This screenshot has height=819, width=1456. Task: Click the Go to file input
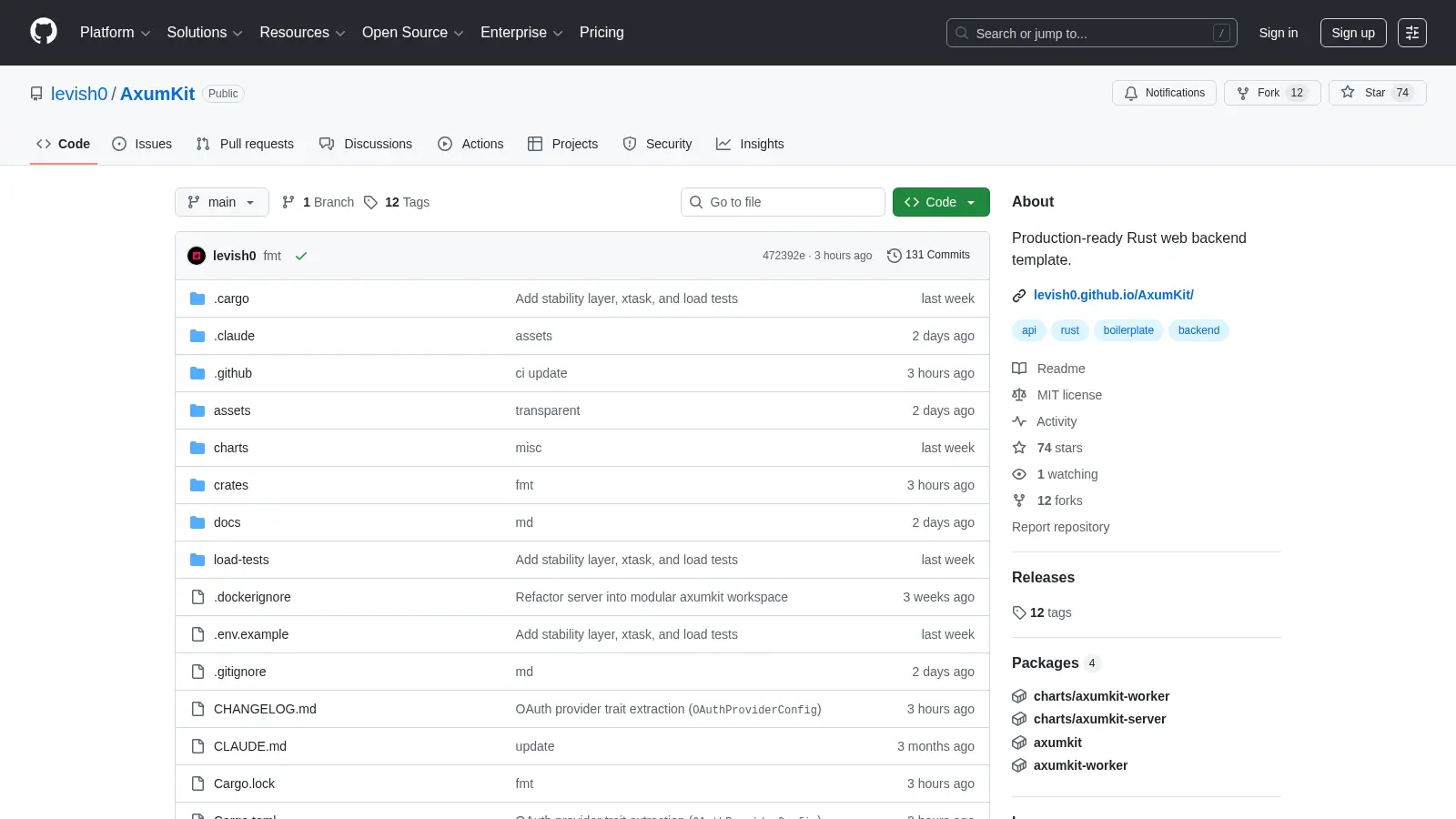(783, 202)
